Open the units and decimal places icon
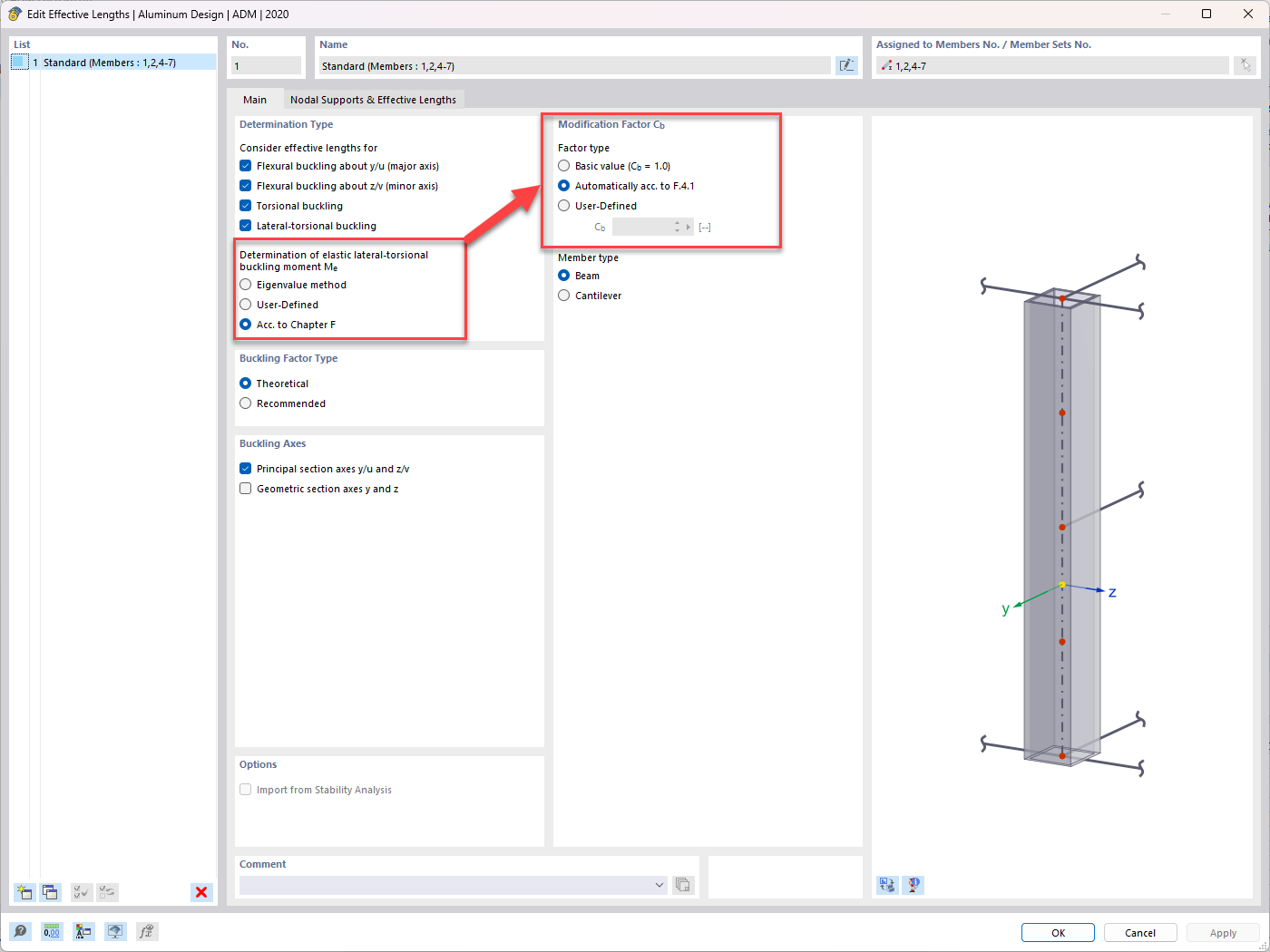1270x952 pixels. (52, 931)
